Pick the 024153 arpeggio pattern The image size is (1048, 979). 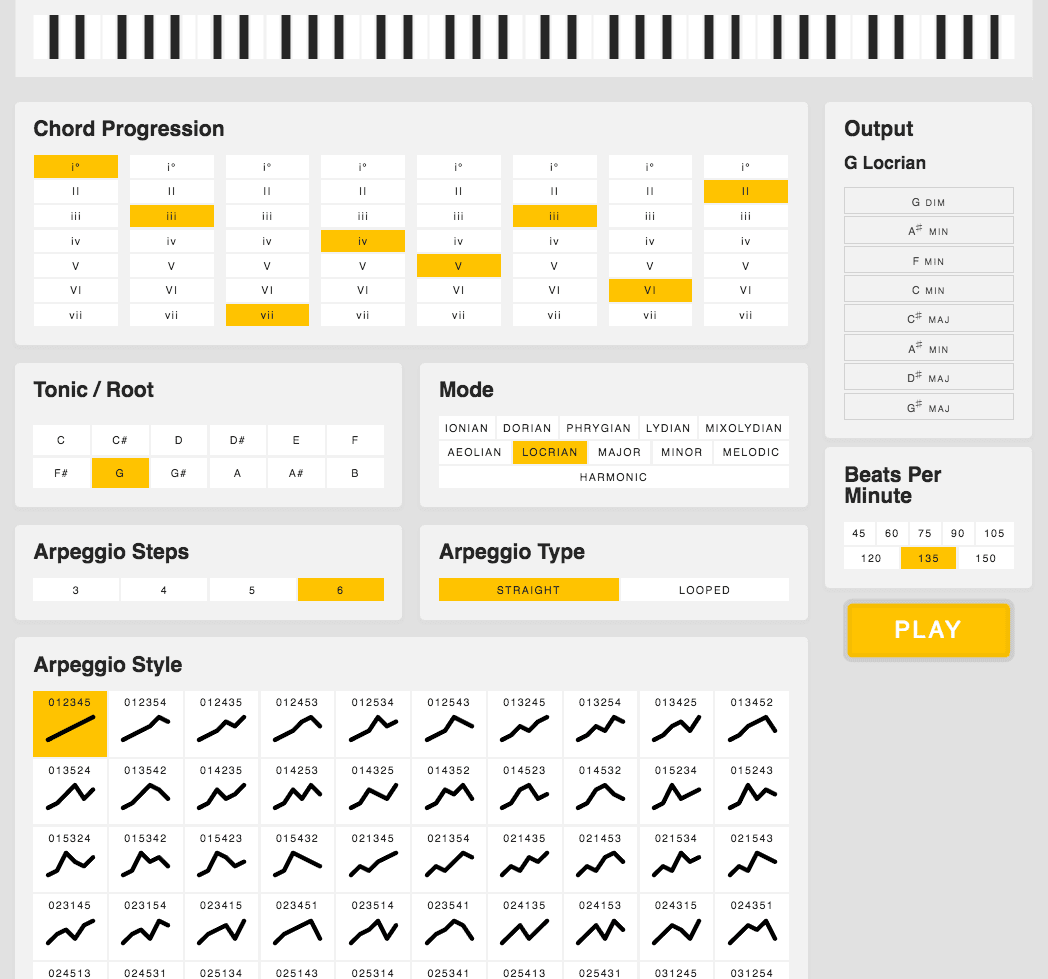pyautogui.click(x=600, y=926)
